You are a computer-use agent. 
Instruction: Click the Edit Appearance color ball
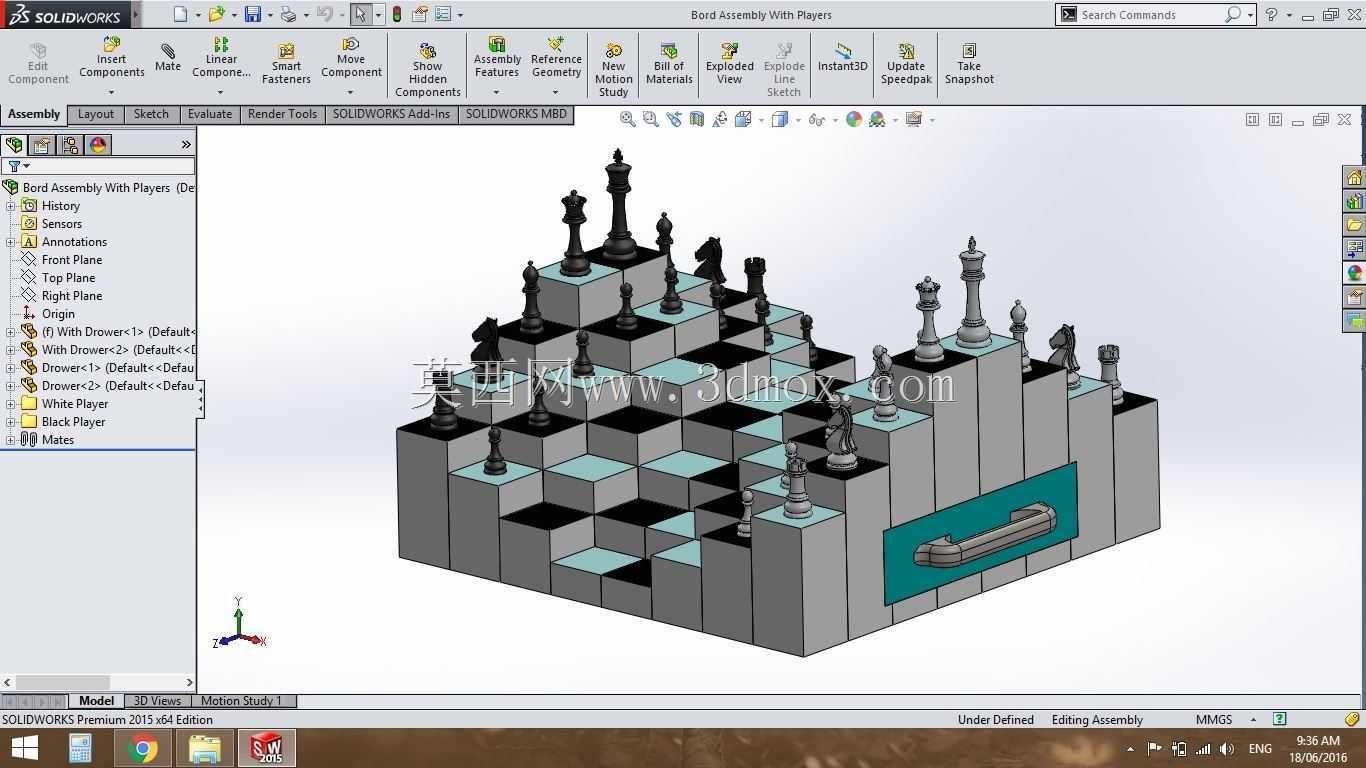click(854, 119)
